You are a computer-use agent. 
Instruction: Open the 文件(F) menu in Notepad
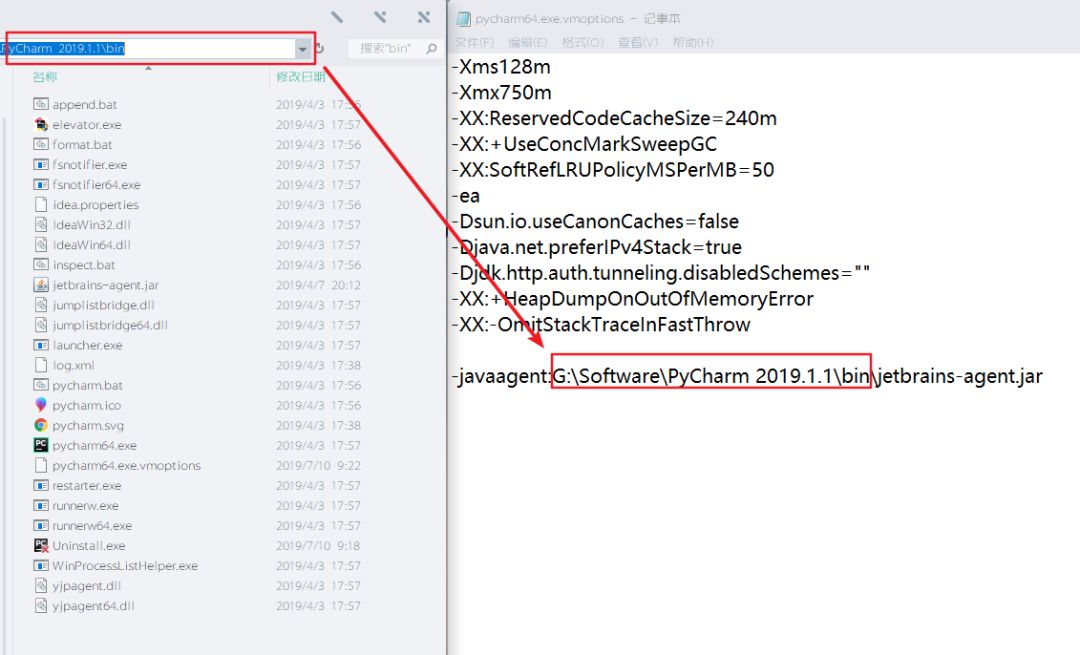click(x=474, y=42)
